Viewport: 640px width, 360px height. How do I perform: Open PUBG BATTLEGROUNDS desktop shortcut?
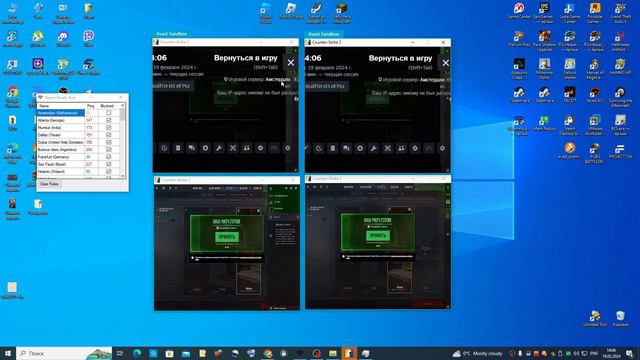(x=595, y=153)
